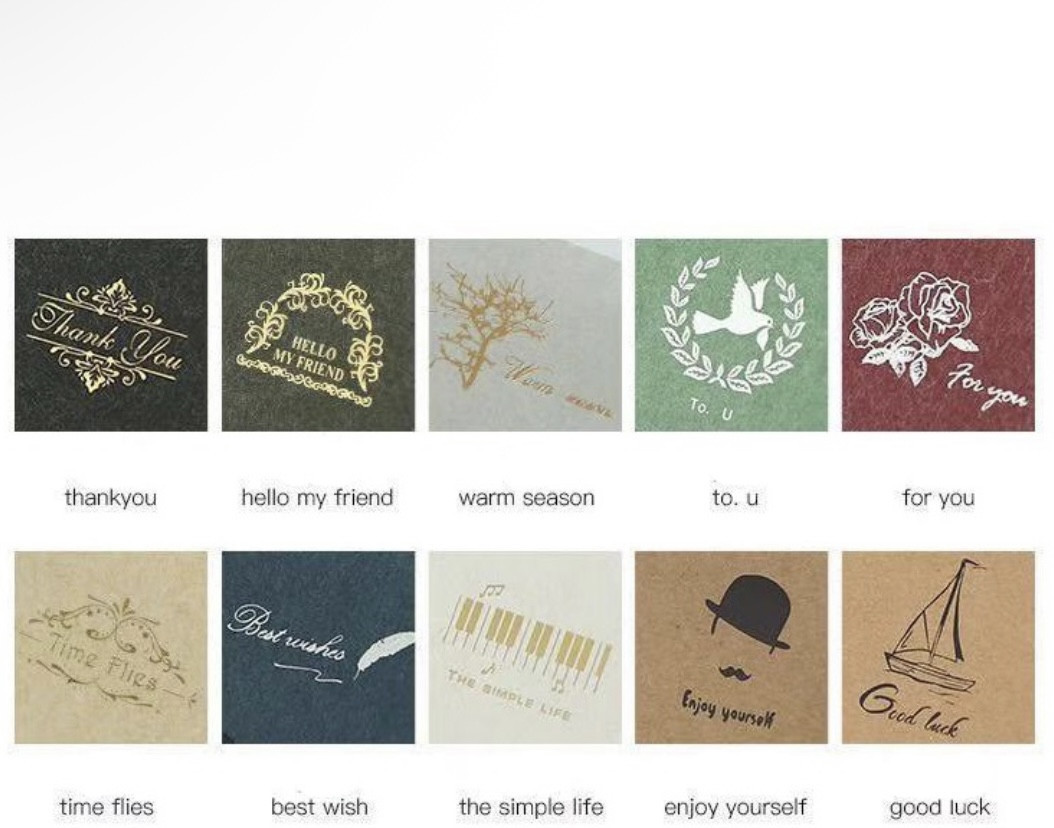The height and width of the screenshot is (828, 1054).
Task: Select the Time Flies kraft card
Action: click(111, 648)
